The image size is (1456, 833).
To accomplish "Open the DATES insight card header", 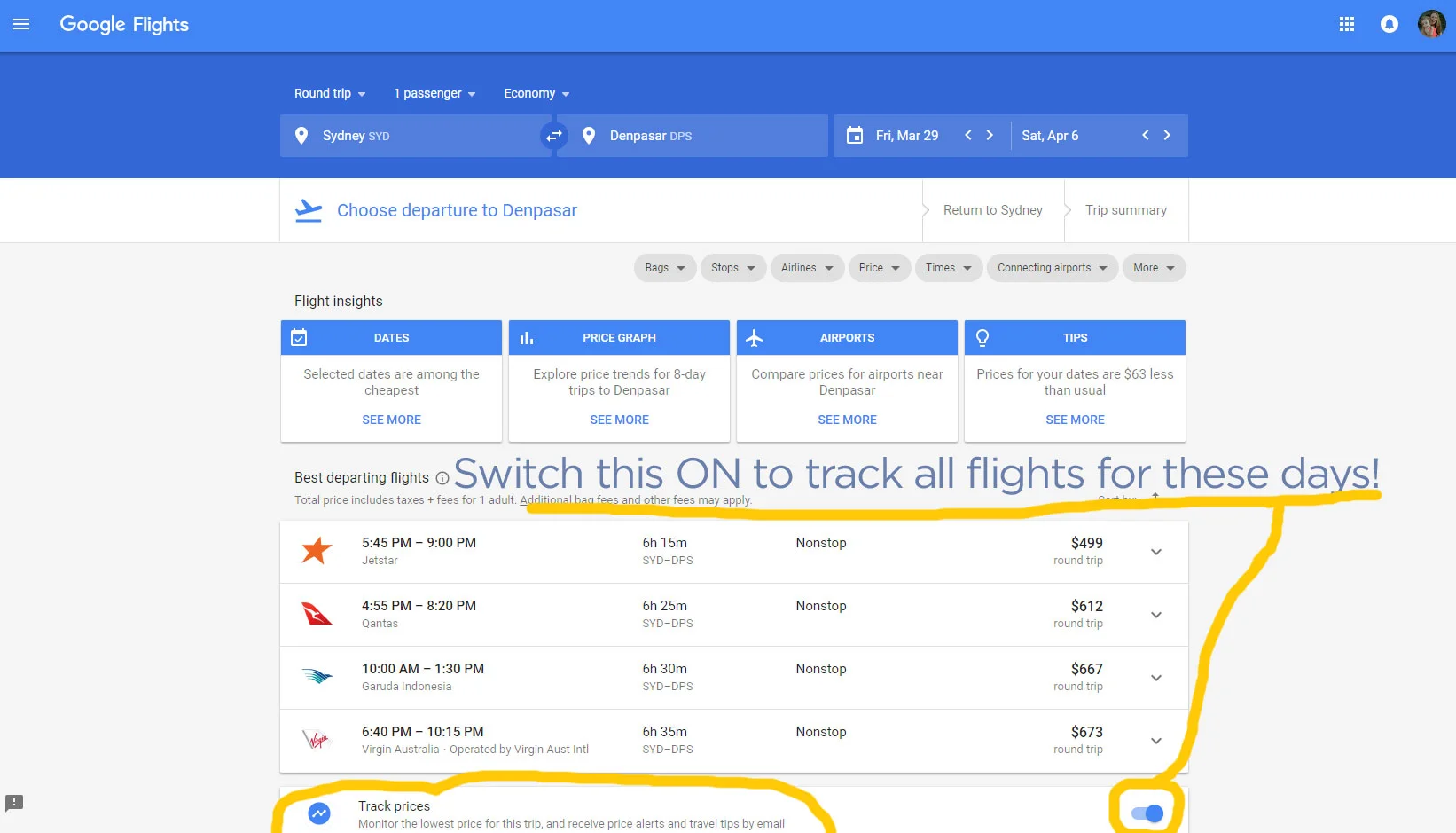I will click(391, 337).
